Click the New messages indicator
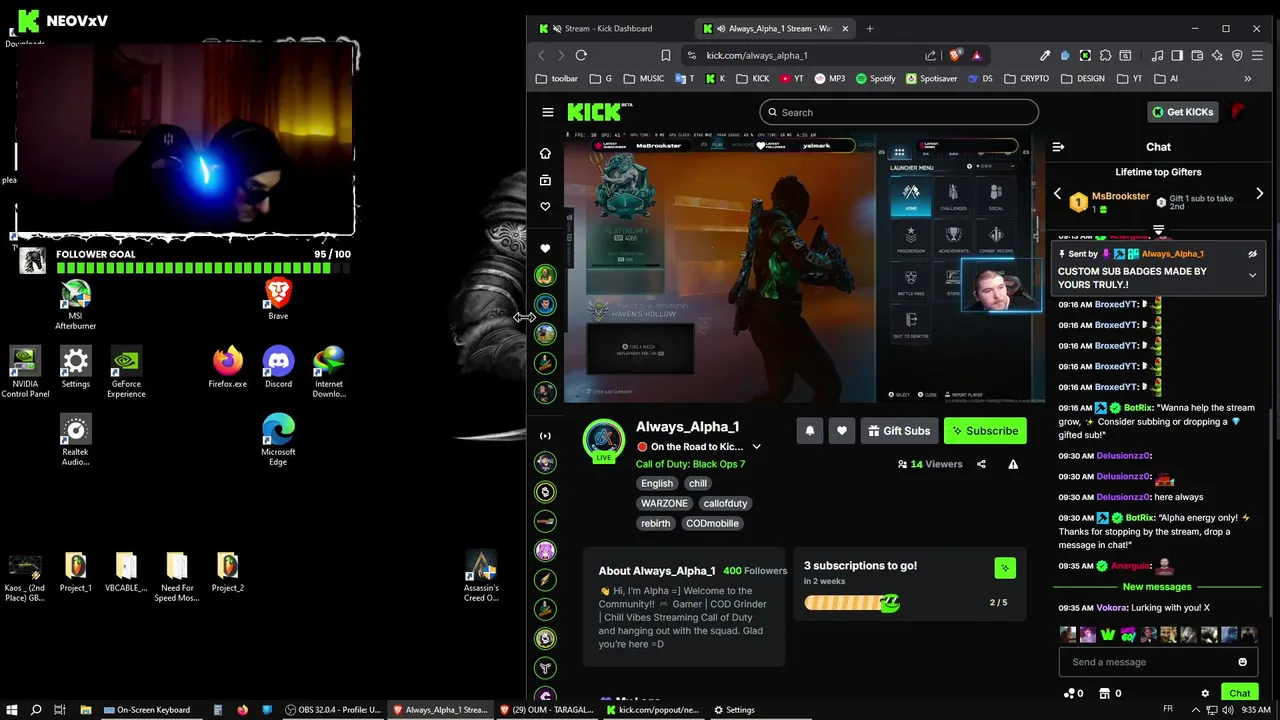The width and height of the screenshot is (1280, 720). tap(1157, 587)
